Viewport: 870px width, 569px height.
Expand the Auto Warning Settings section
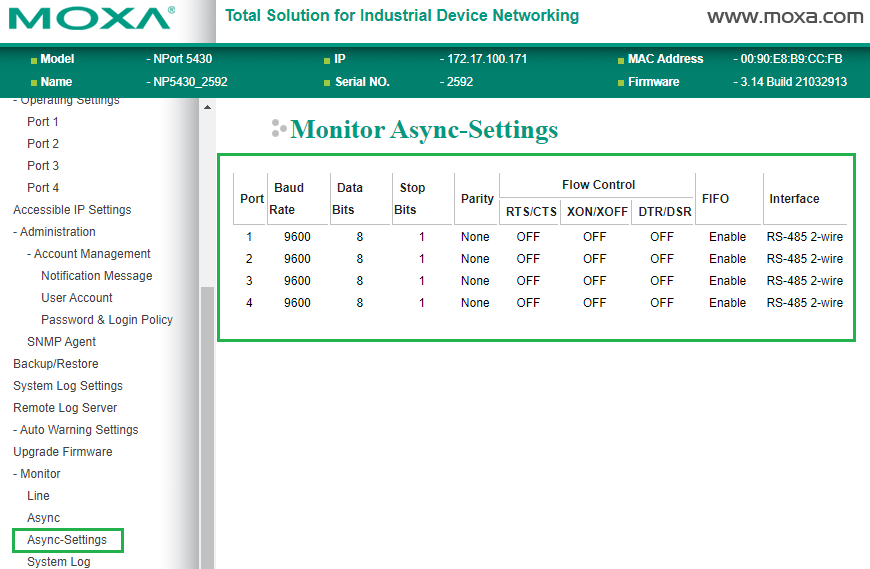[75, 430]
